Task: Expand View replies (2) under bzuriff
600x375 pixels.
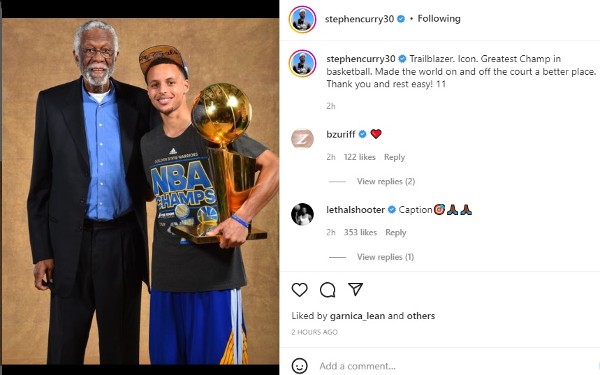Action: 386,181
